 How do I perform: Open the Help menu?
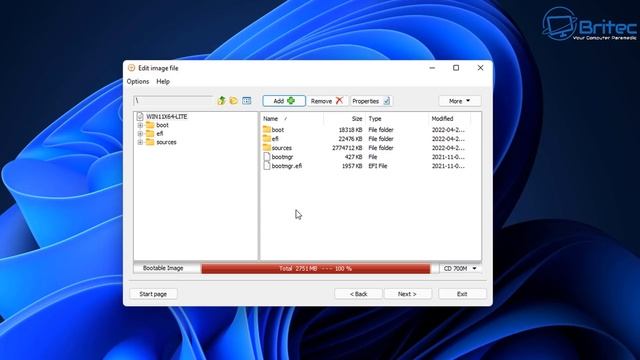tap(163, 81)
